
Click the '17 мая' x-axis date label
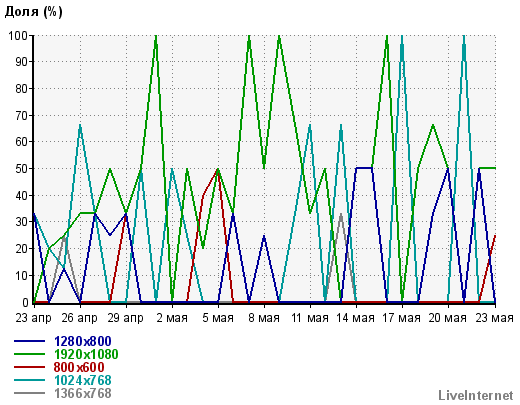point(402,318)
